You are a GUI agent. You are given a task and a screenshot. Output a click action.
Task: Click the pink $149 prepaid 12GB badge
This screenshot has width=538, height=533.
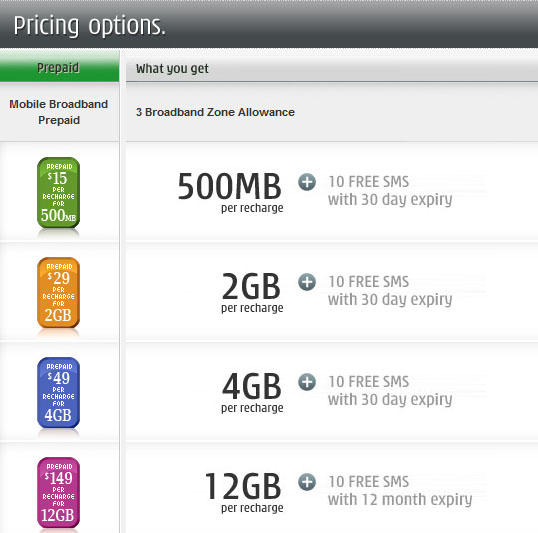point(58,493)
